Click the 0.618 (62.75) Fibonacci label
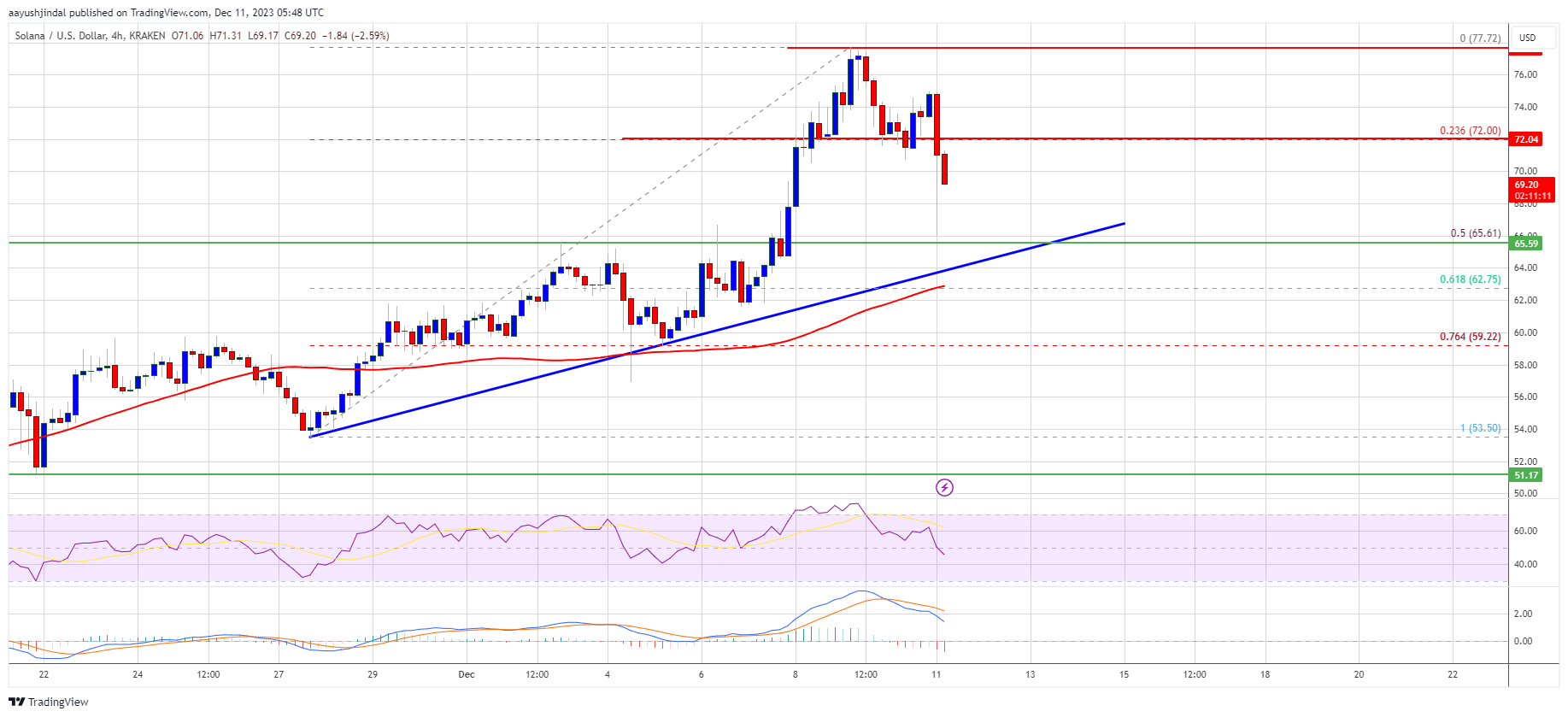1568x717 pixels. 1470,279
